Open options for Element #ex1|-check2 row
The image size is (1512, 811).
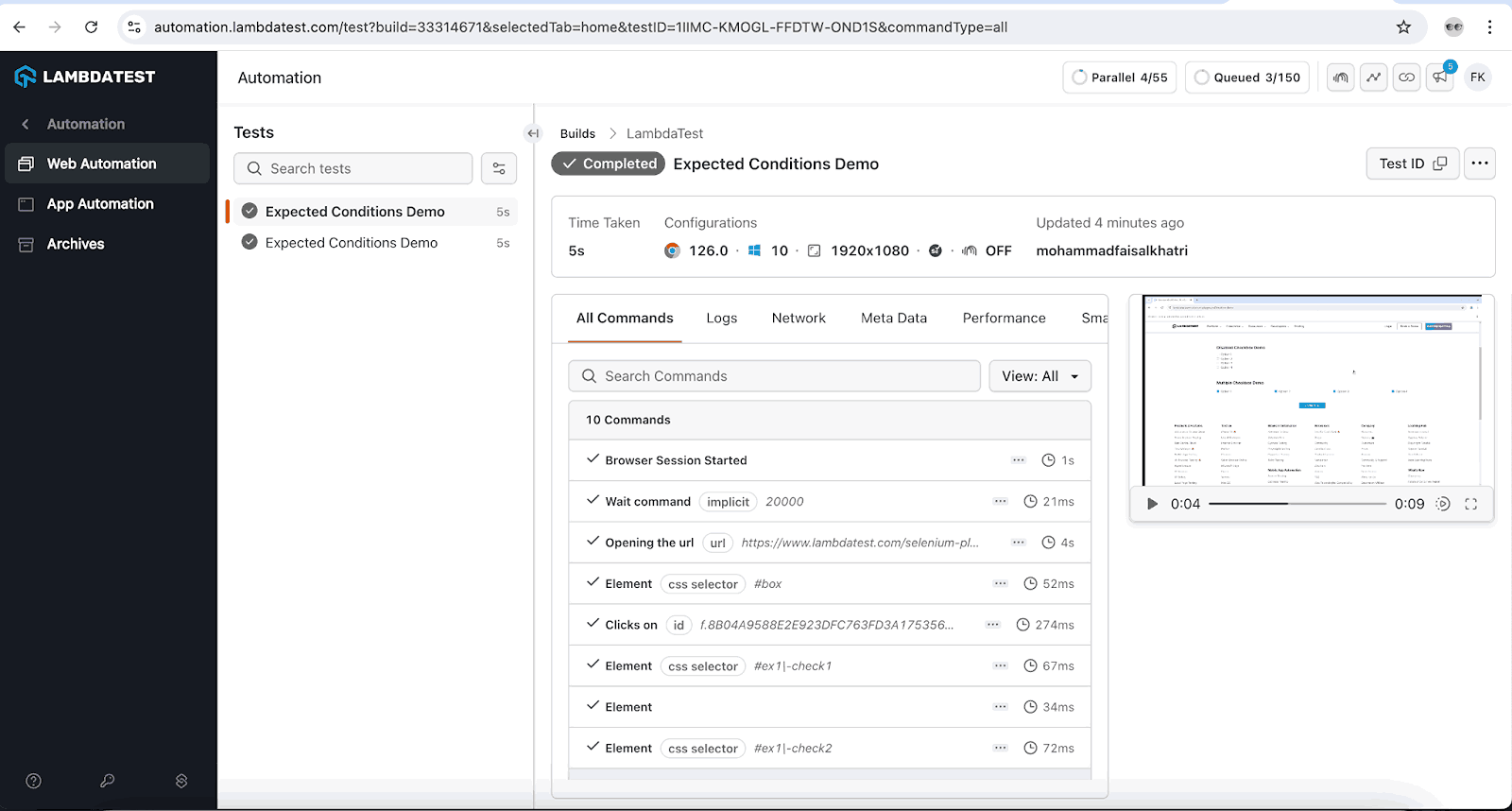point(1001,748)
